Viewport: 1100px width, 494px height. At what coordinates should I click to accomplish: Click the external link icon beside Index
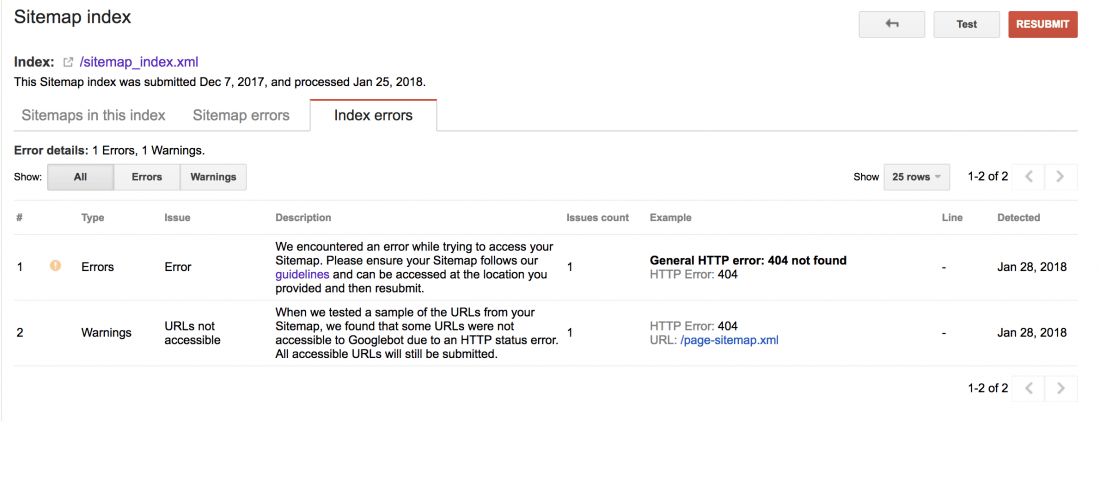[68, 62]
